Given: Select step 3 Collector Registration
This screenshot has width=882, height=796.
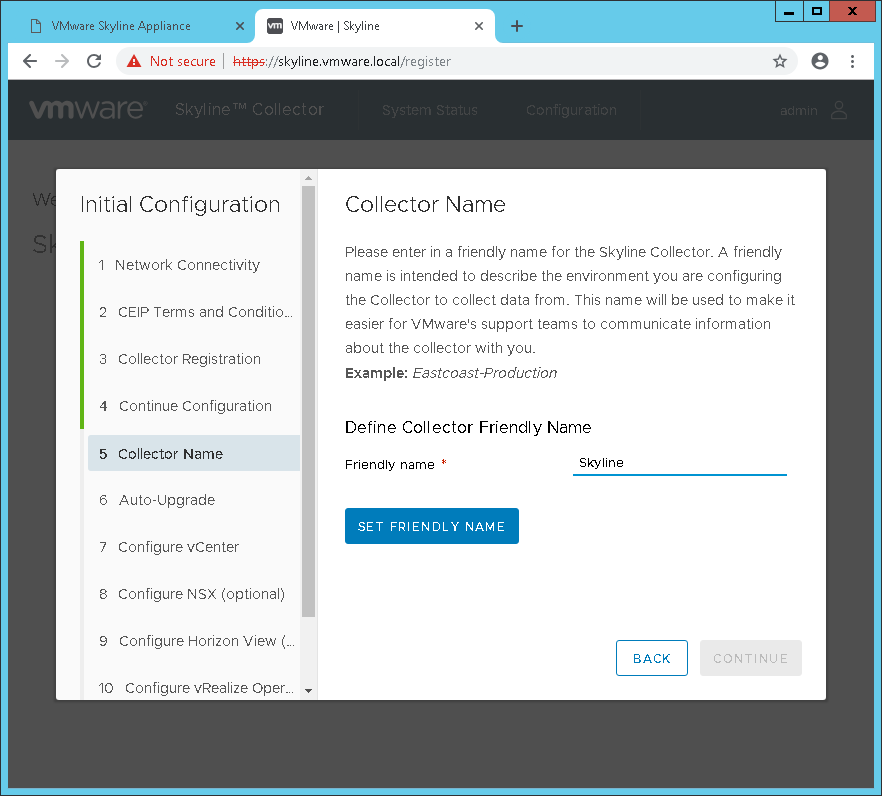Looking at the screenshot, I should [193, 359].
